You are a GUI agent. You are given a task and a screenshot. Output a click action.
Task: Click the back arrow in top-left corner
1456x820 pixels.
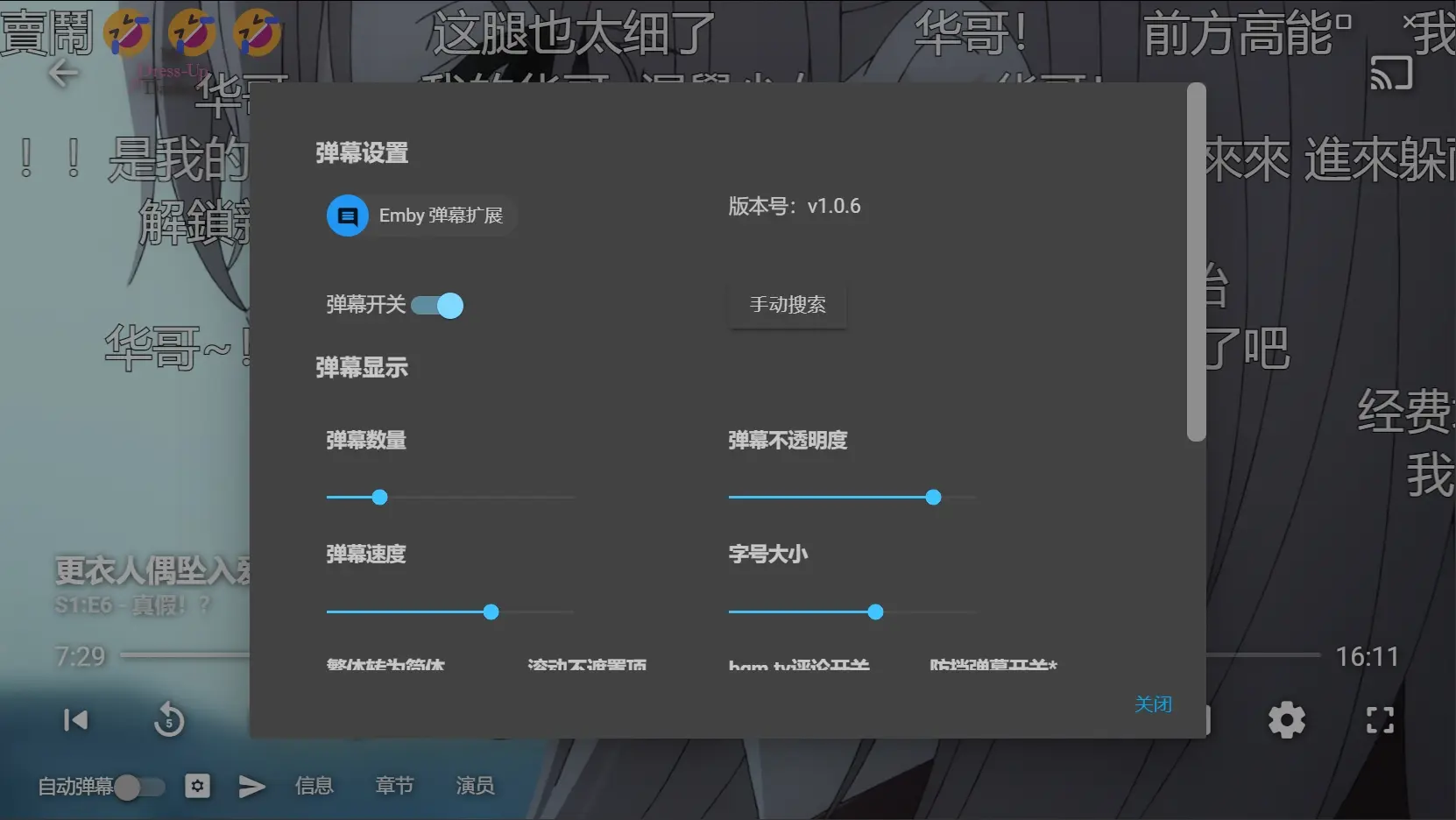(x=63, y=74)
